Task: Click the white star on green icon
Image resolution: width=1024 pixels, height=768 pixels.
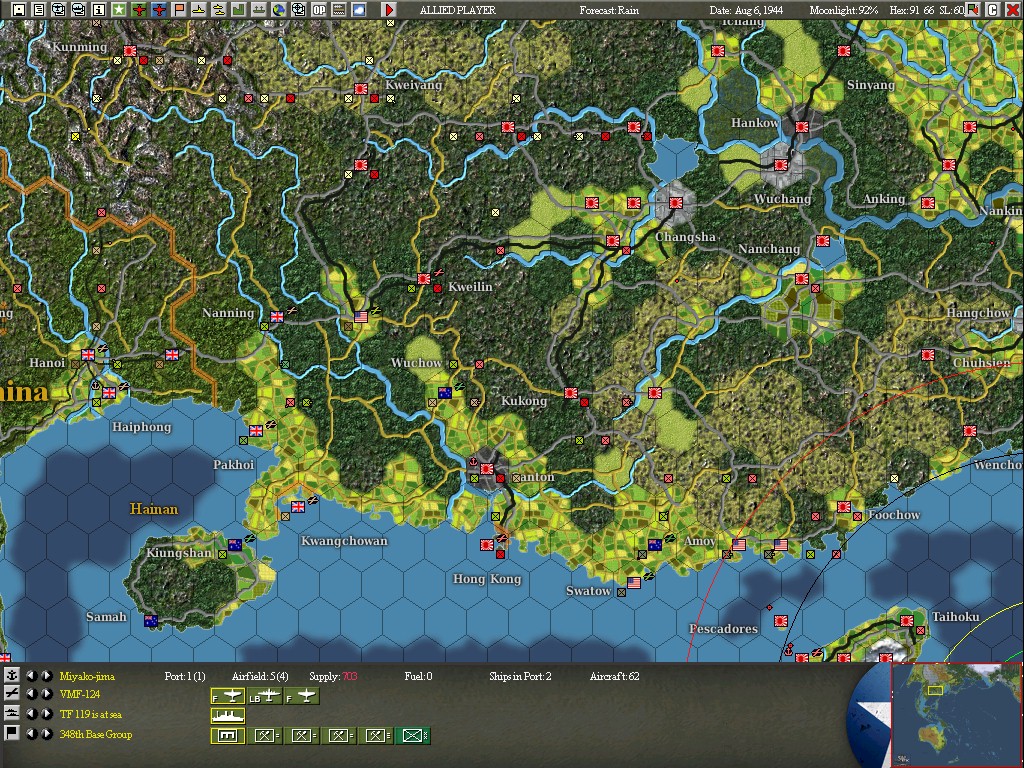Action: click(x=119, y=9)
